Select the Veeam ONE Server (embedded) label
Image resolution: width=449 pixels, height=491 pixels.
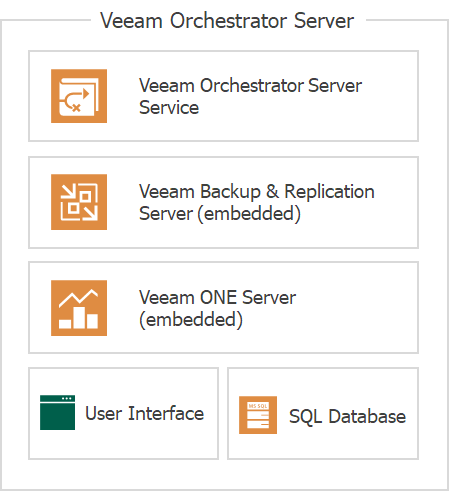(x=217, y=308)
